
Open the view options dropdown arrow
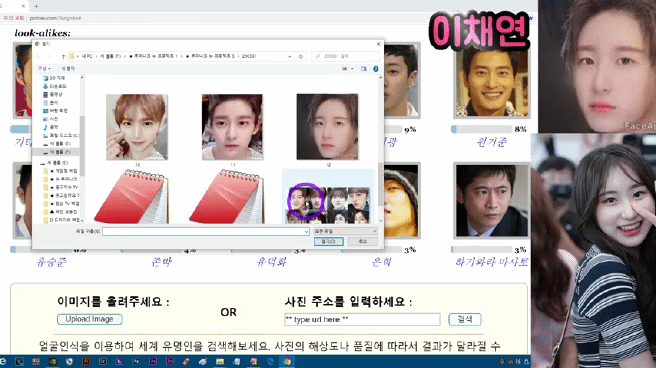coord(352,69)
